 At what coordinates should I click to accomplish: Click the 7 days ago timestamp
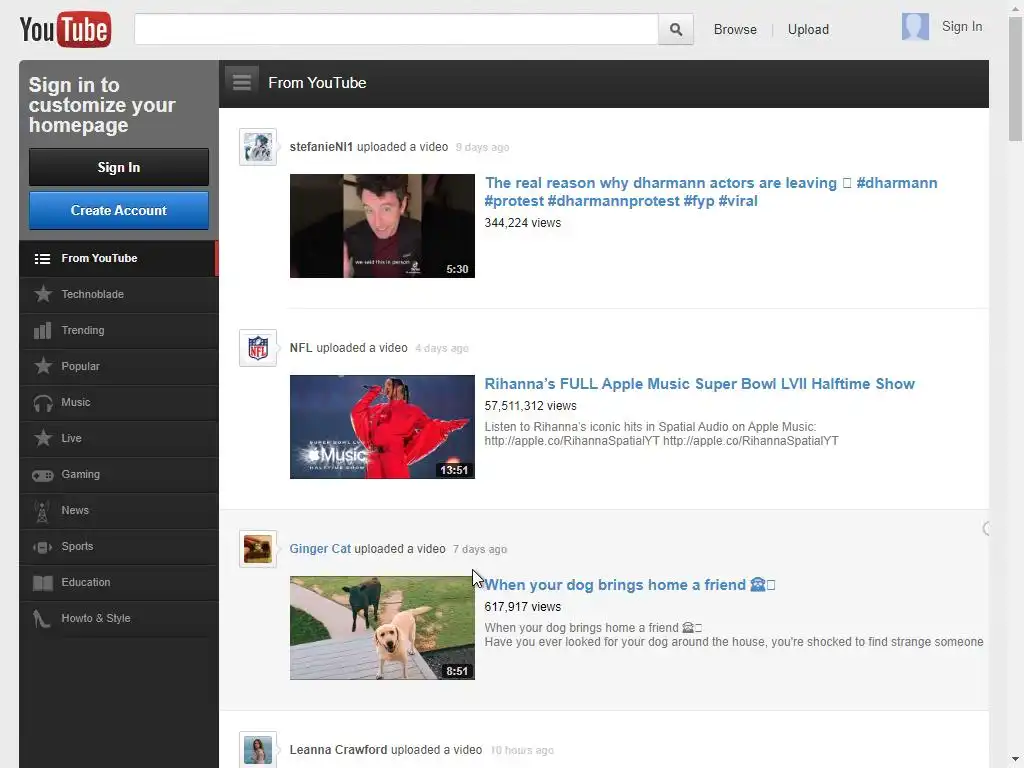tap(480, 549)
